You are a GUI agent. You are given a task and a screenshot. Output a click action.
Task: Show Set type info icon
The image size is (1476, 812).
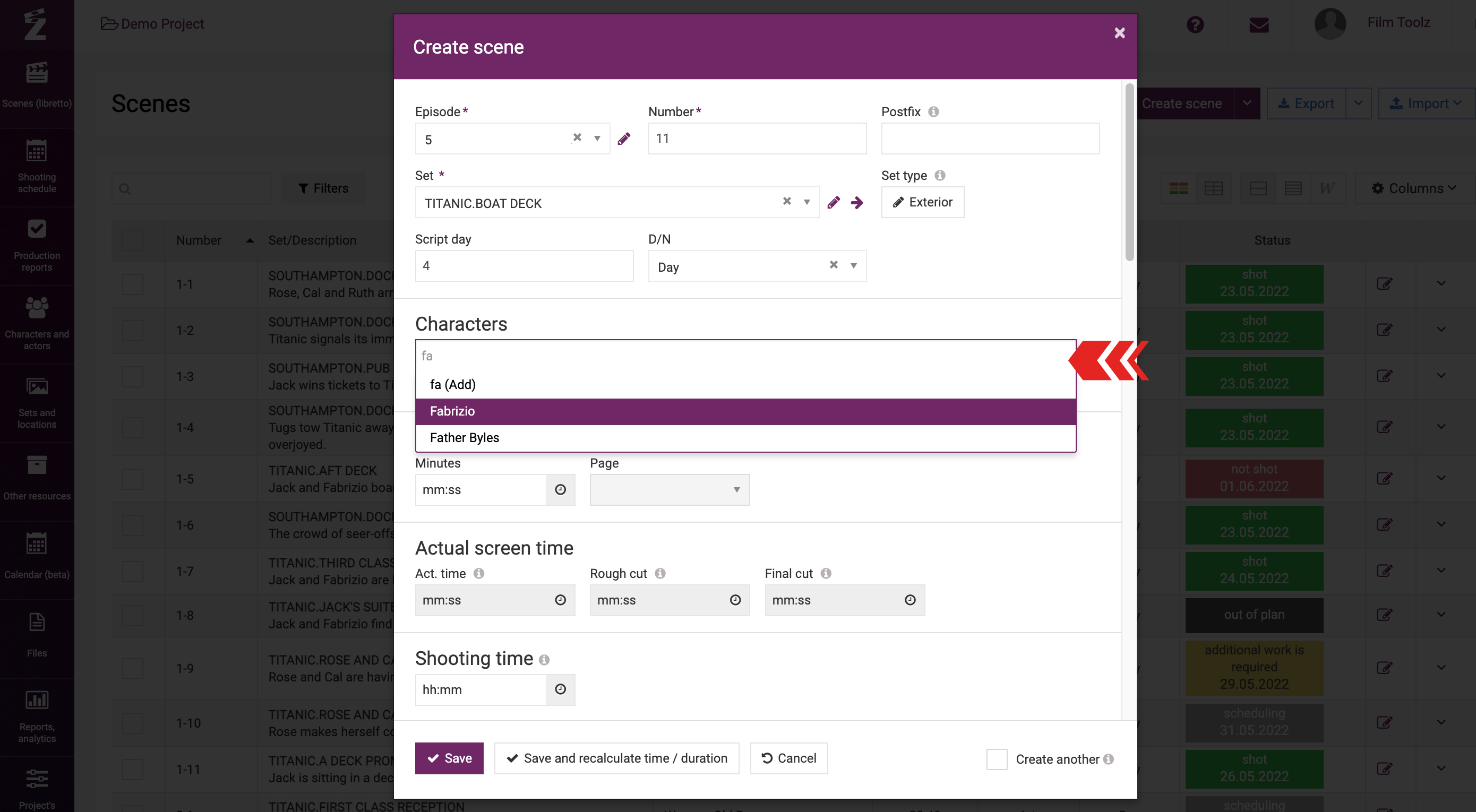(940, 175)
